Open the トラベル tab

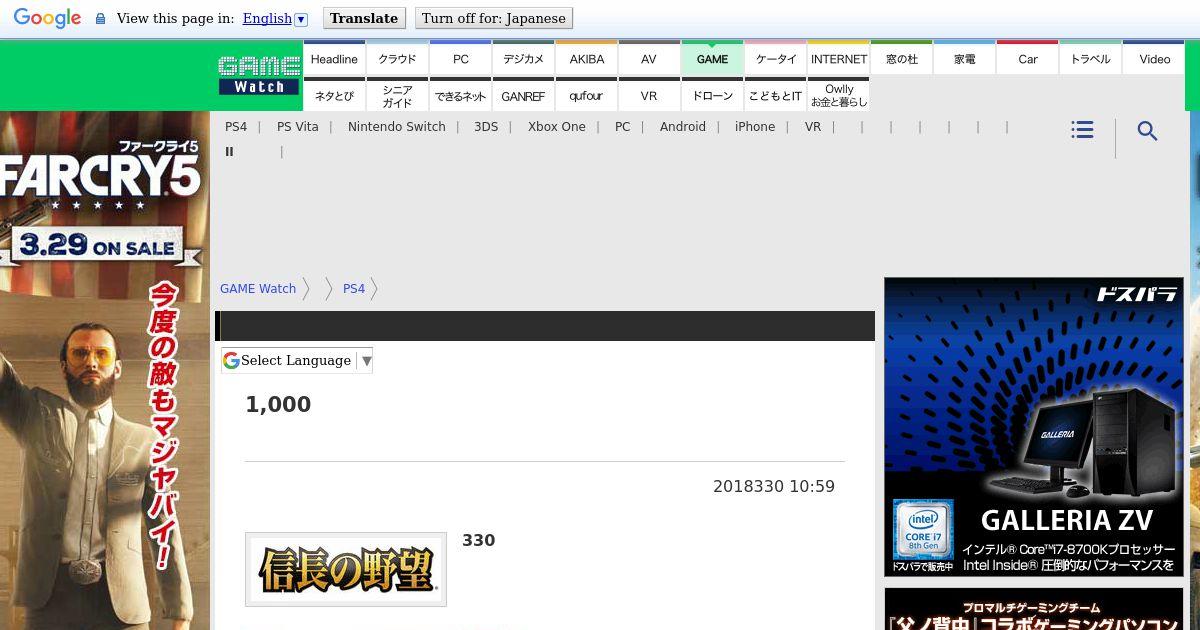click(1091, 59)
